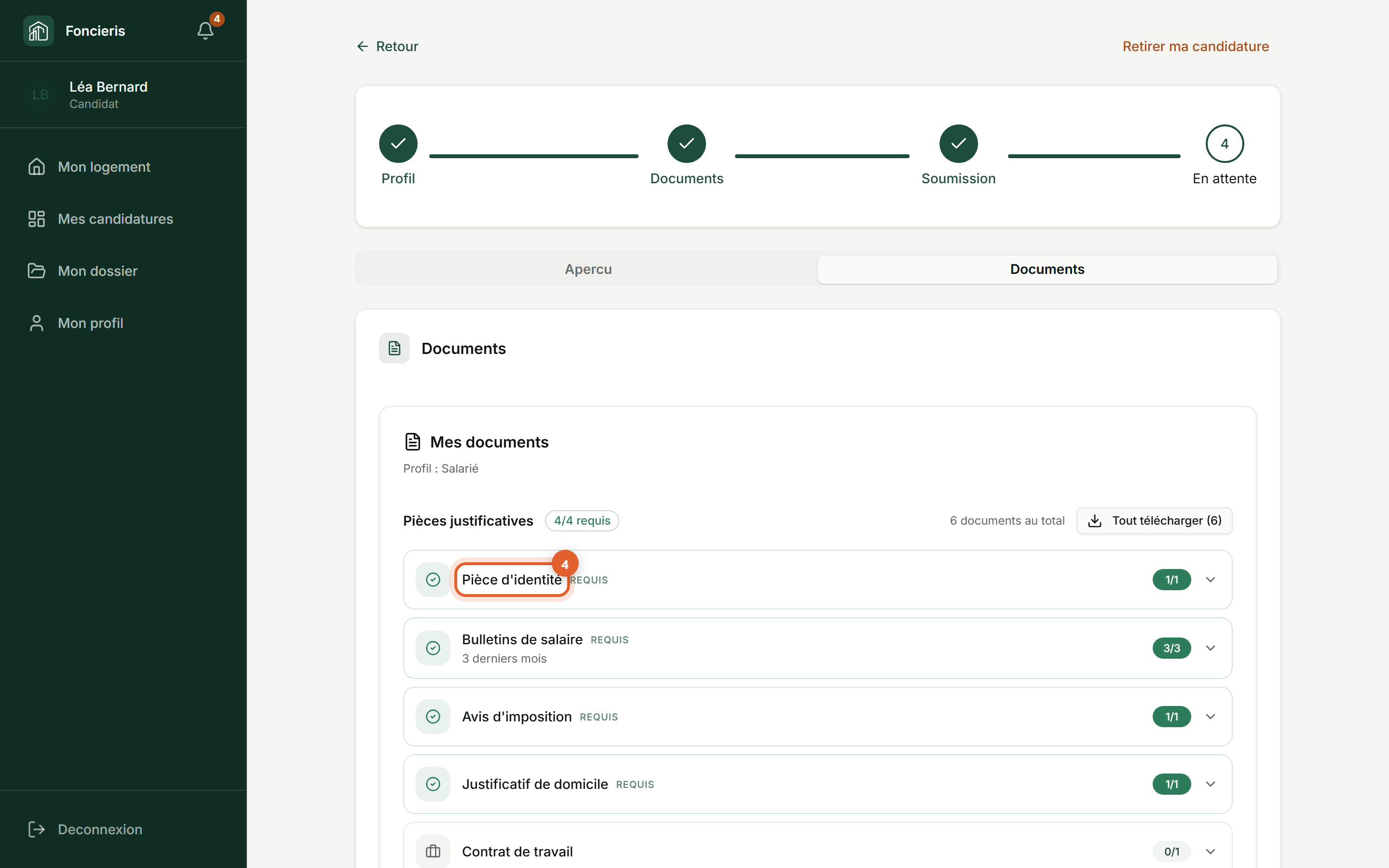The image size is (1389, 868).
Task: Click the check icon of Pièce d'identité row
Action: (434, 580)
